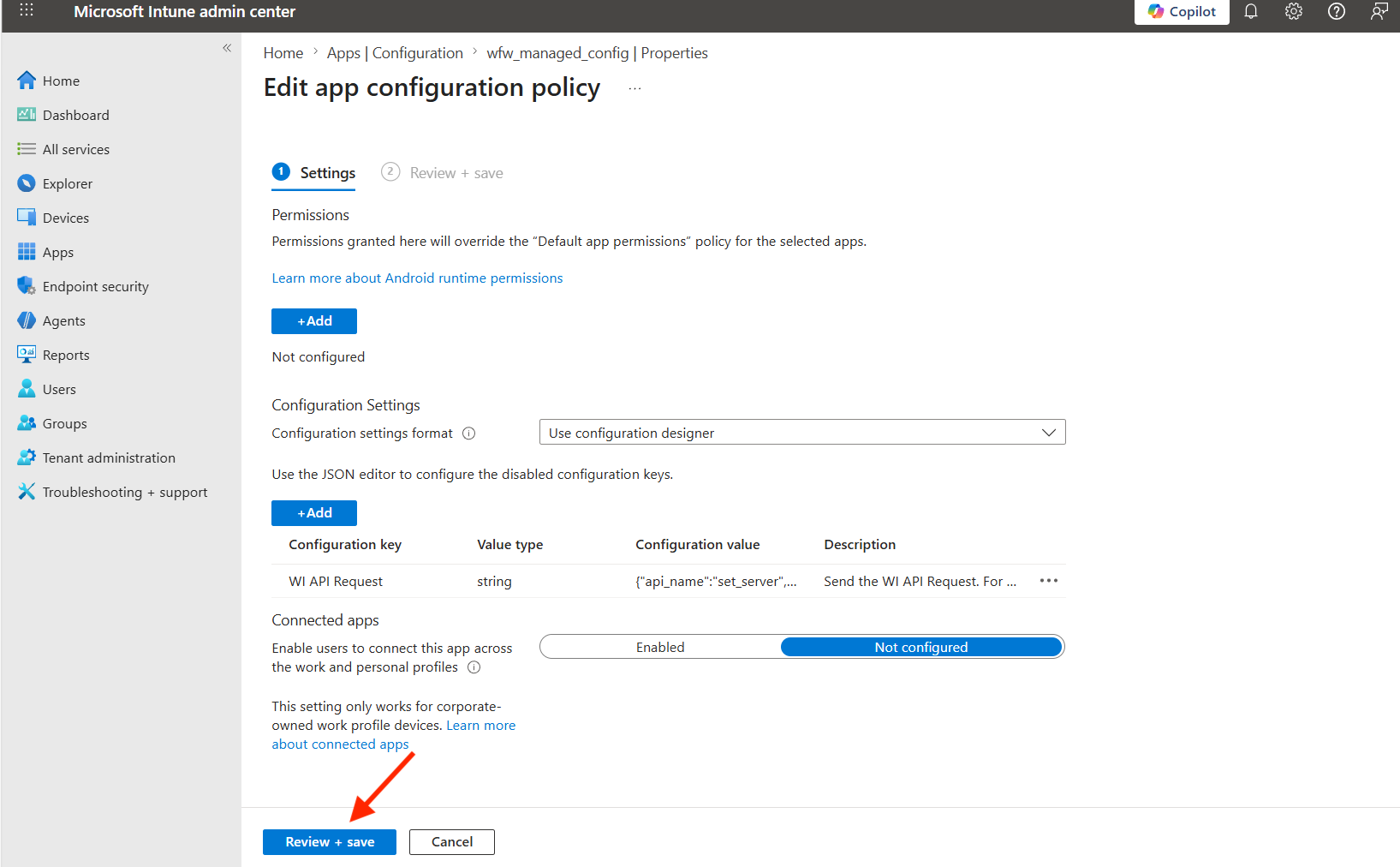The height and width of the screenshot is (867, 1400).
Task: Click +Add under Permissions
Action: (x=314, y=321)
